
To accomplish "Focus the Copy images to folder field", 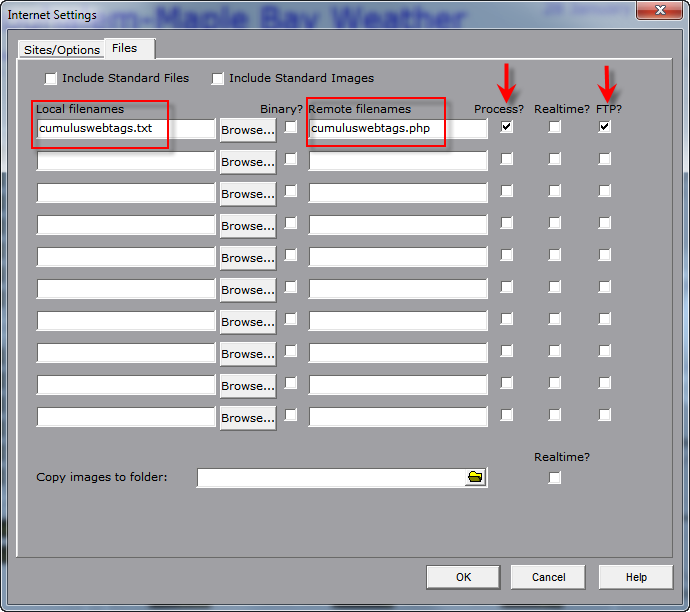I will pos(330,478).
